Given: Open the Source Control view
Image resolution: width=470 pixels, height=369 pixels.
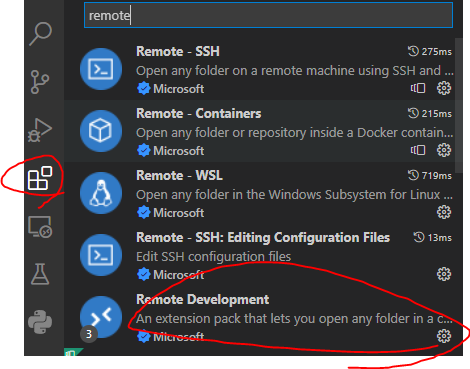Looking at the screenshot, I should [40, 82].
